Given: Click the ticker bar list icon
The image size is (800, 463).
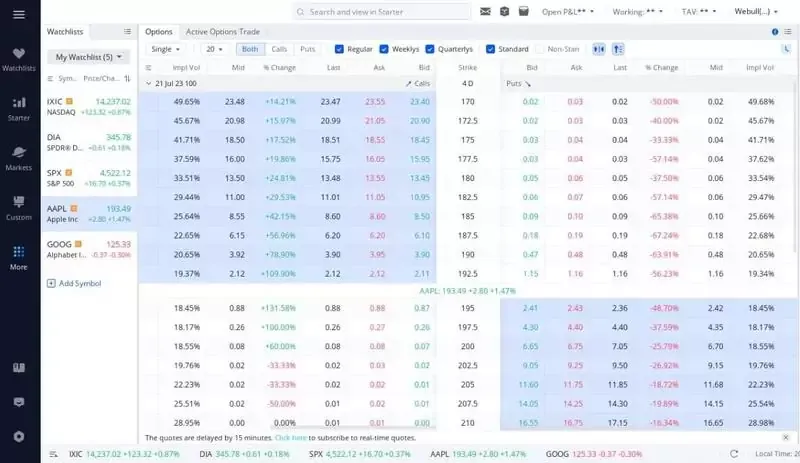Looking at the screenshot, I should (53, 454).
